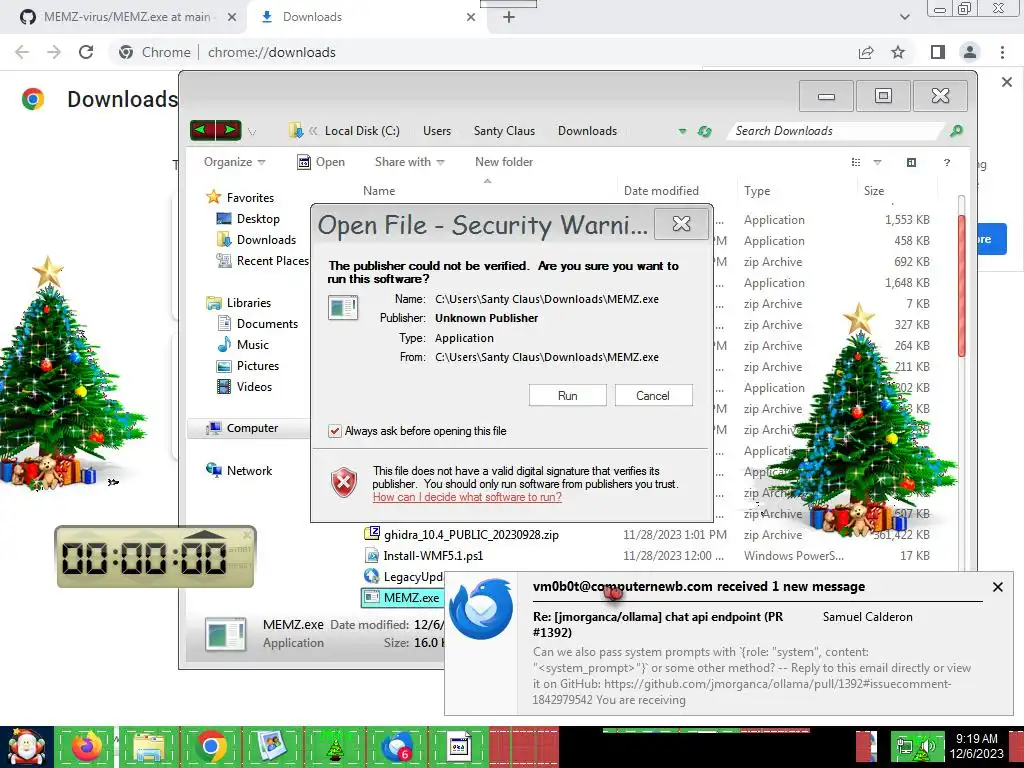Change view using the view icon
The height and width of the screenshot is (768, 1024).
(856, 162)
